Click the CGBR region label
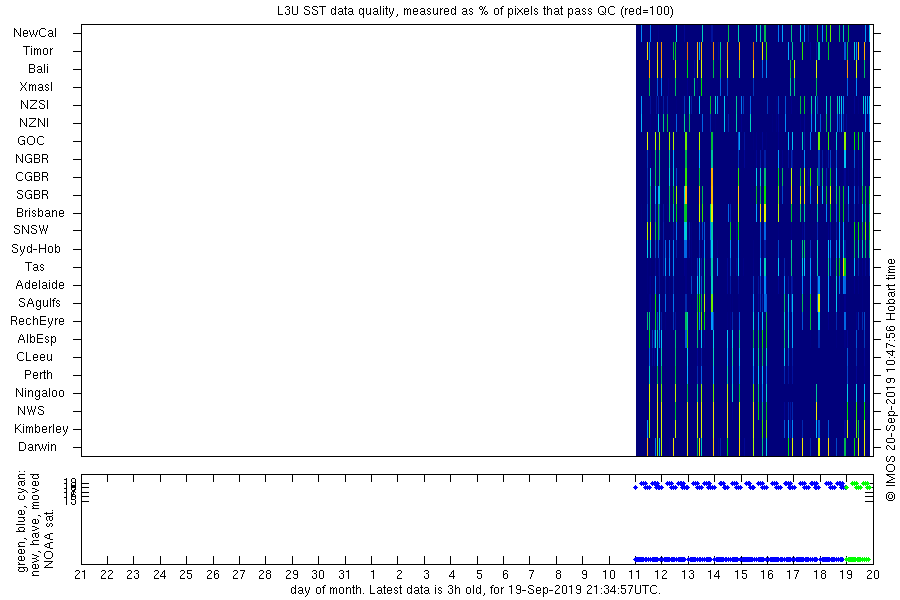 (x=32, y=177)
